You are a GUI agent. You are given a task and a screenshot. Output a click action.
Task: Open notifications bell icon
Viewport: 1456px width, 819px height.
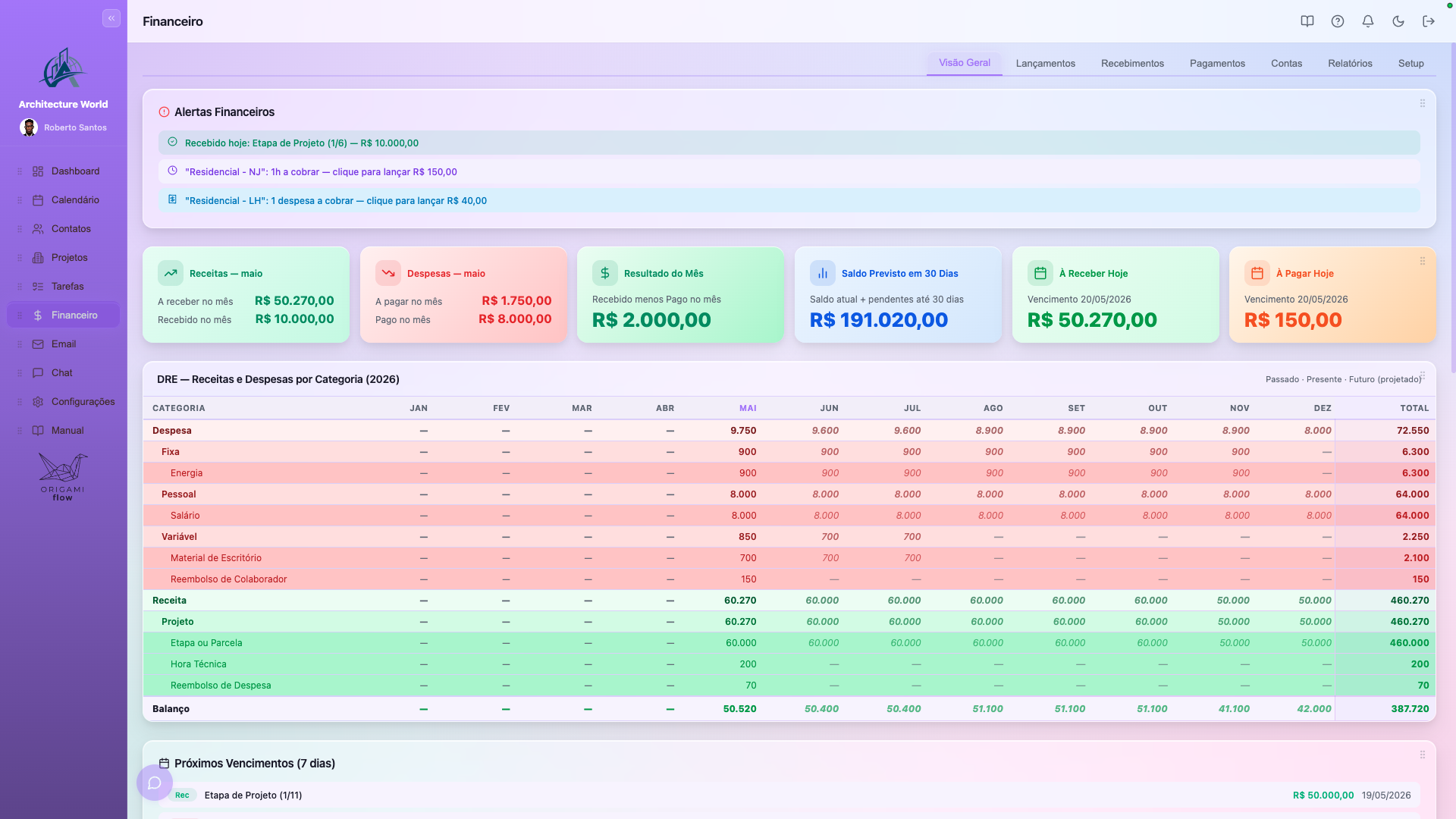click(1368, 21)
